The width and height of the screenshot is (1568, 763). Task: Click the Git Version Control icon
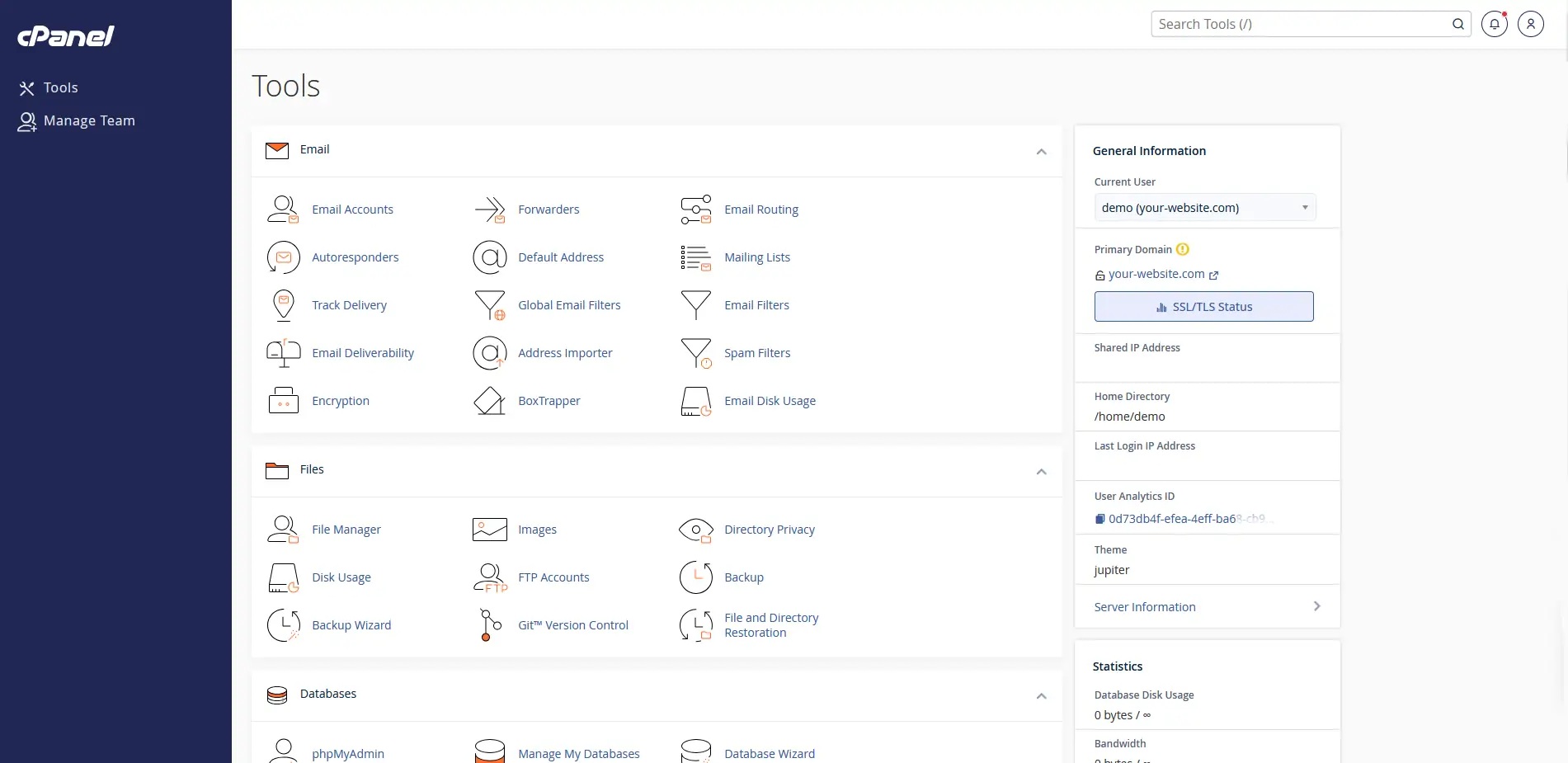489,625
